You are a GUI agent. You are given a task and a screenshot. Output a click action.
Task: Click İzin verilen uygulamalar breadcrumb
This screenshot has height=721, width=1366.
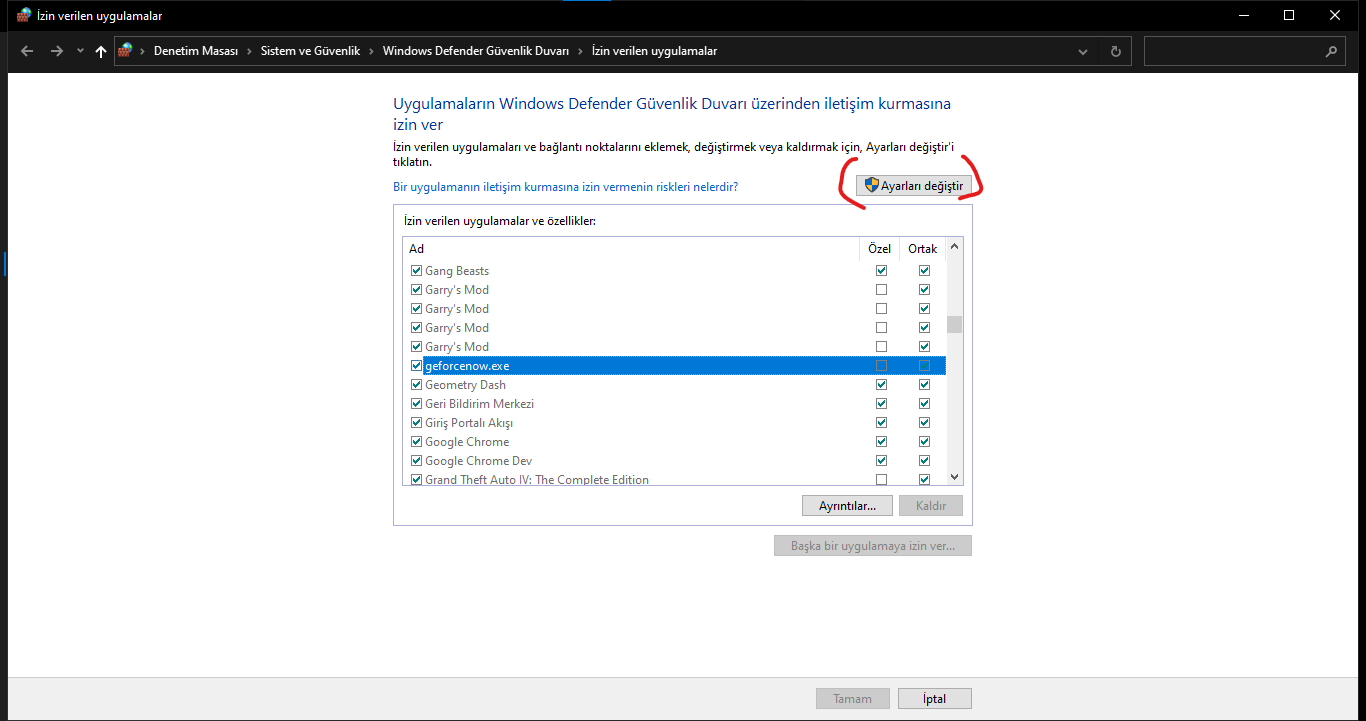point(654,51)
